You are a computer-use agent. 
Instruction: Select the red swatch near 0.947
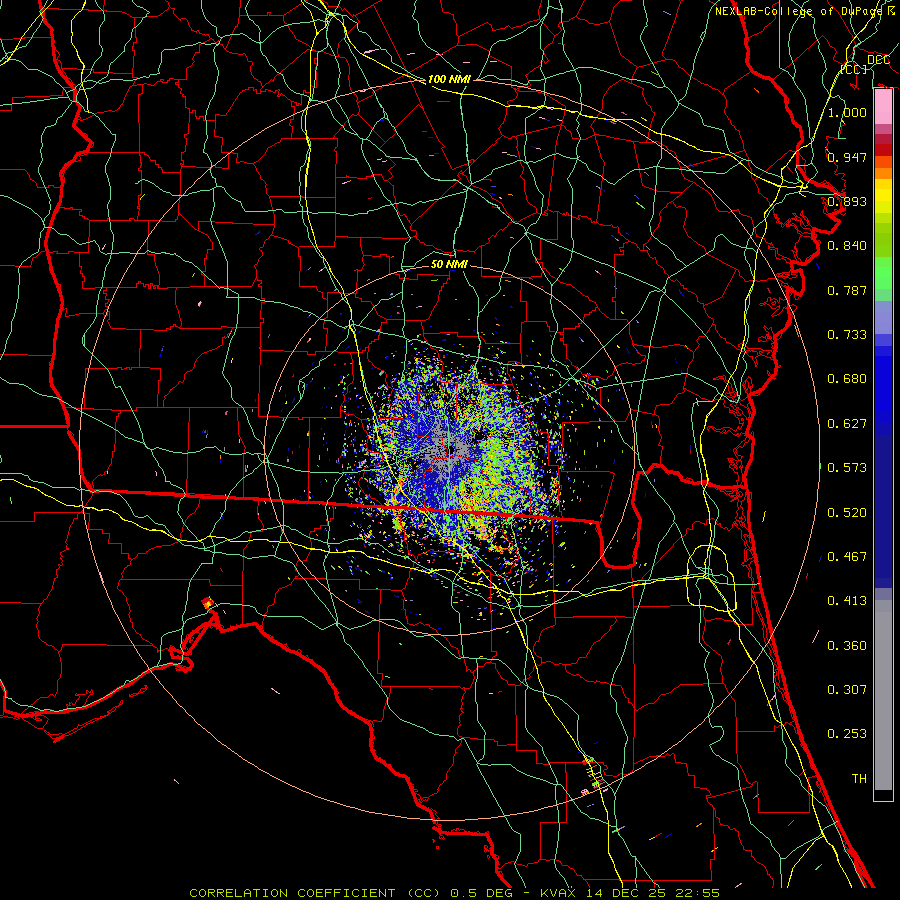pyautogui.click(x=883, y=149)
